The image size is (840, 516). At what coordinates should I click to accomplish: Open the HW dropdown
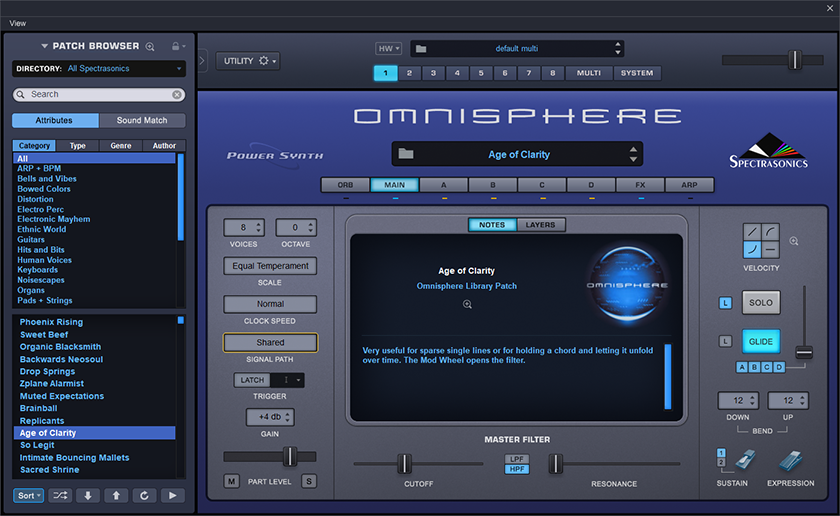point(388,49)
